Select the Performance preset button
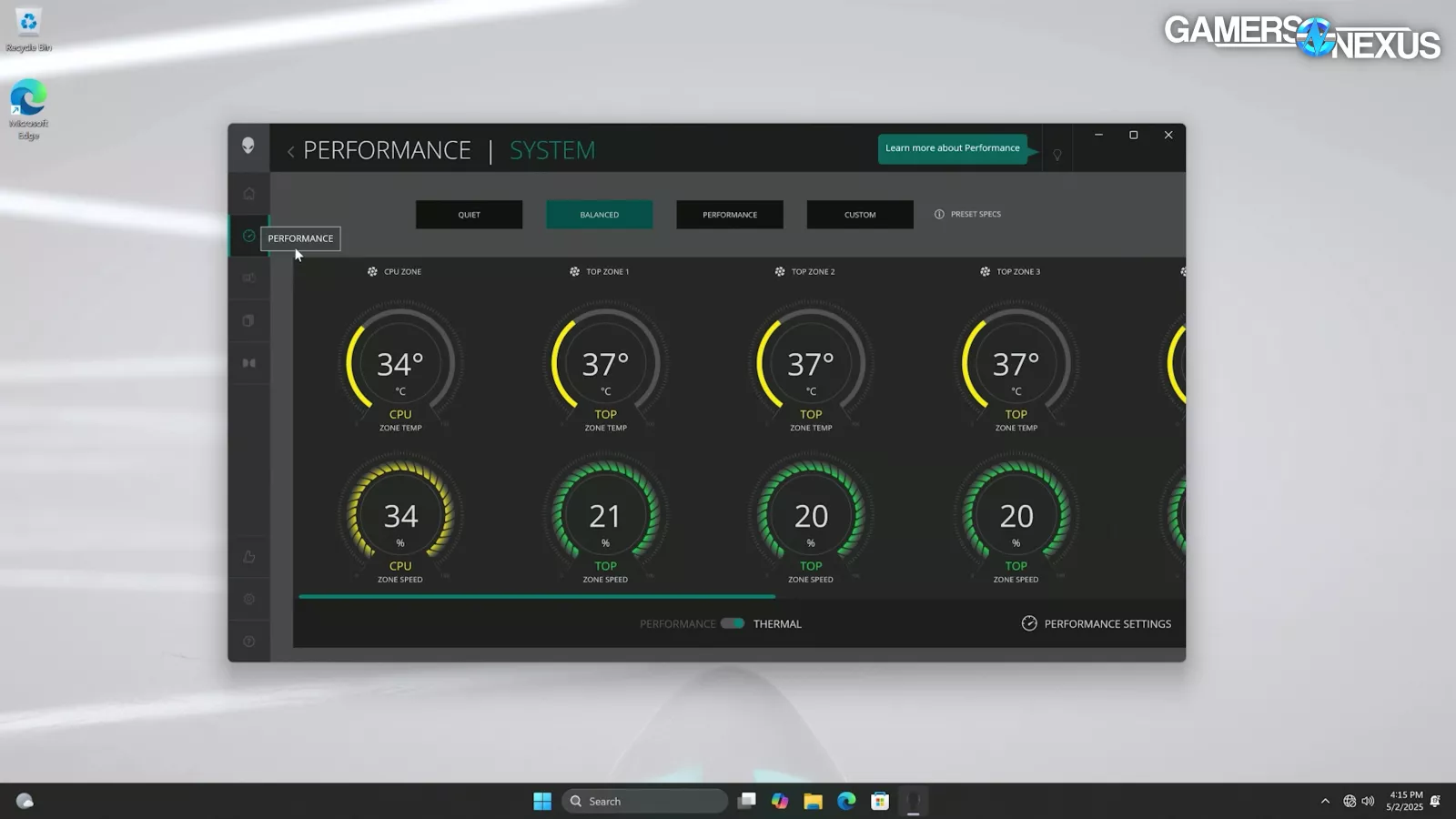The image size is (1456, 819). pyautogui.click(x=729, y=215)
